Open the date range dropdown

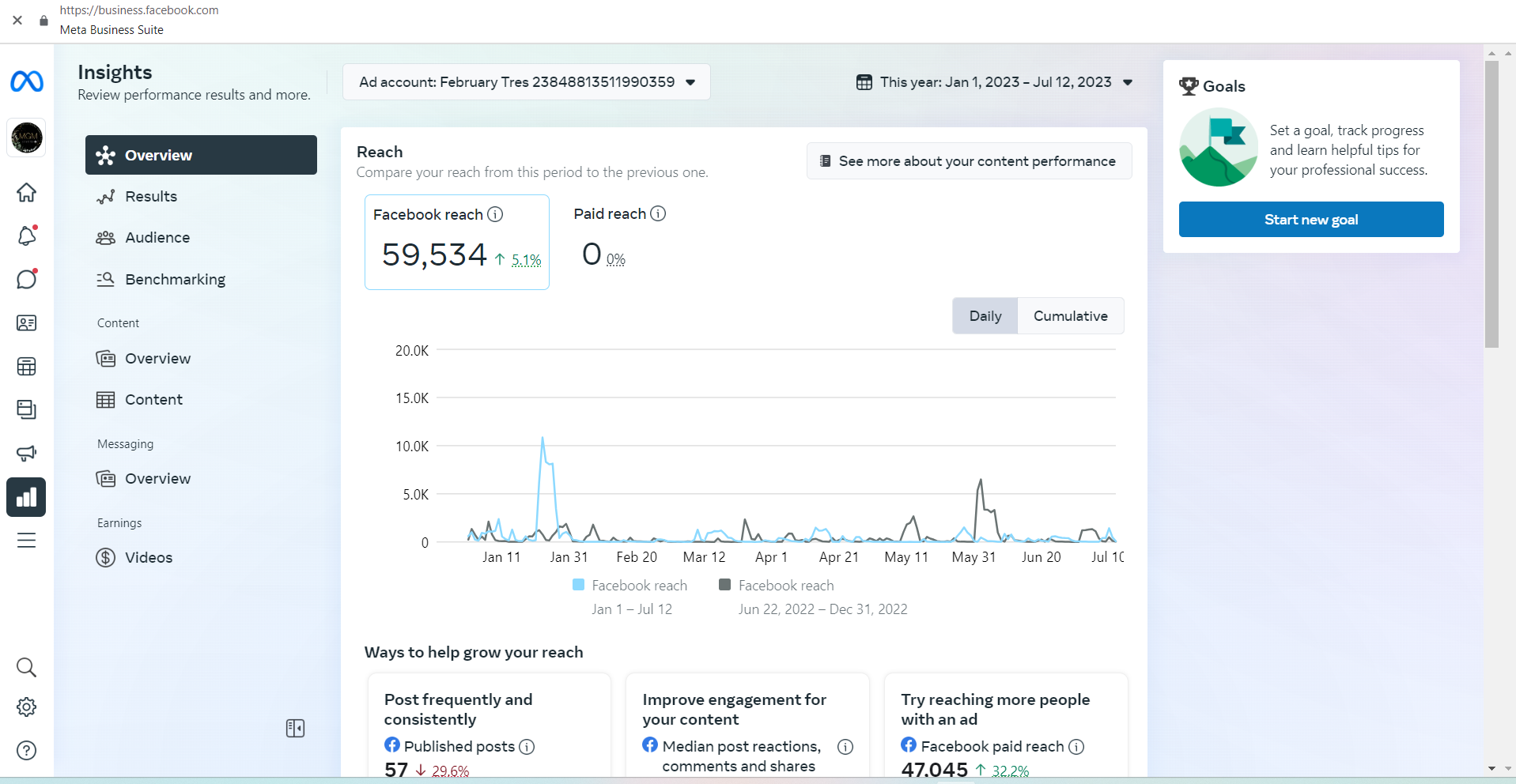(995, 82)
